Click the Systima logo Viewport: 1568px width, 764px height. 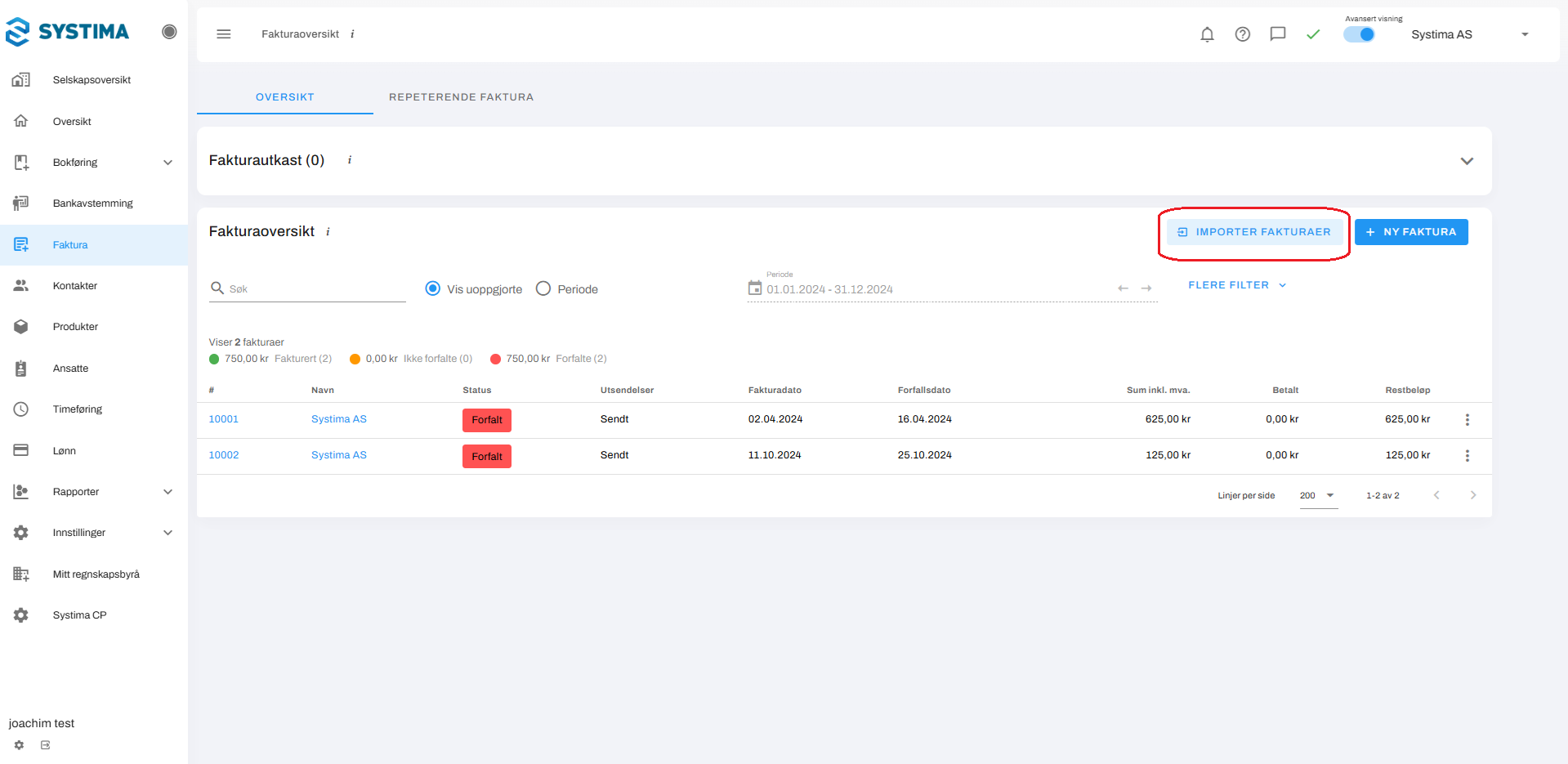click(x=67, y=32)
